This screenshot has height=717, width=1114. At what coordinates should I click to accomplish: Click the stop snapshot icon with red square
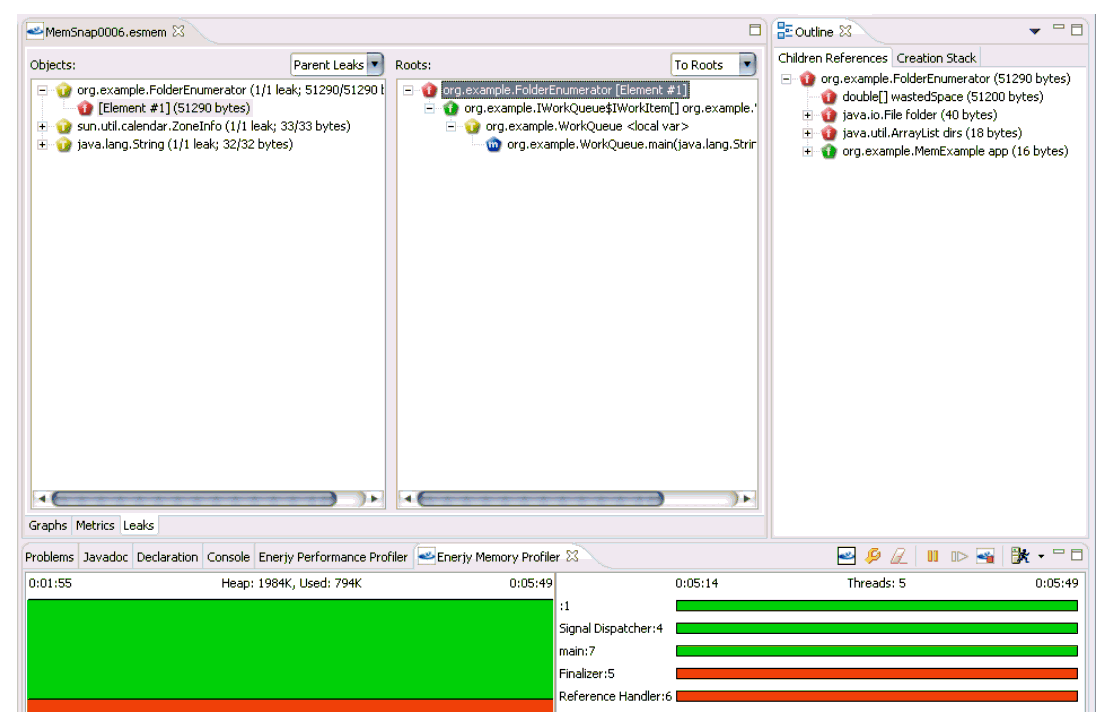(985, 557)
